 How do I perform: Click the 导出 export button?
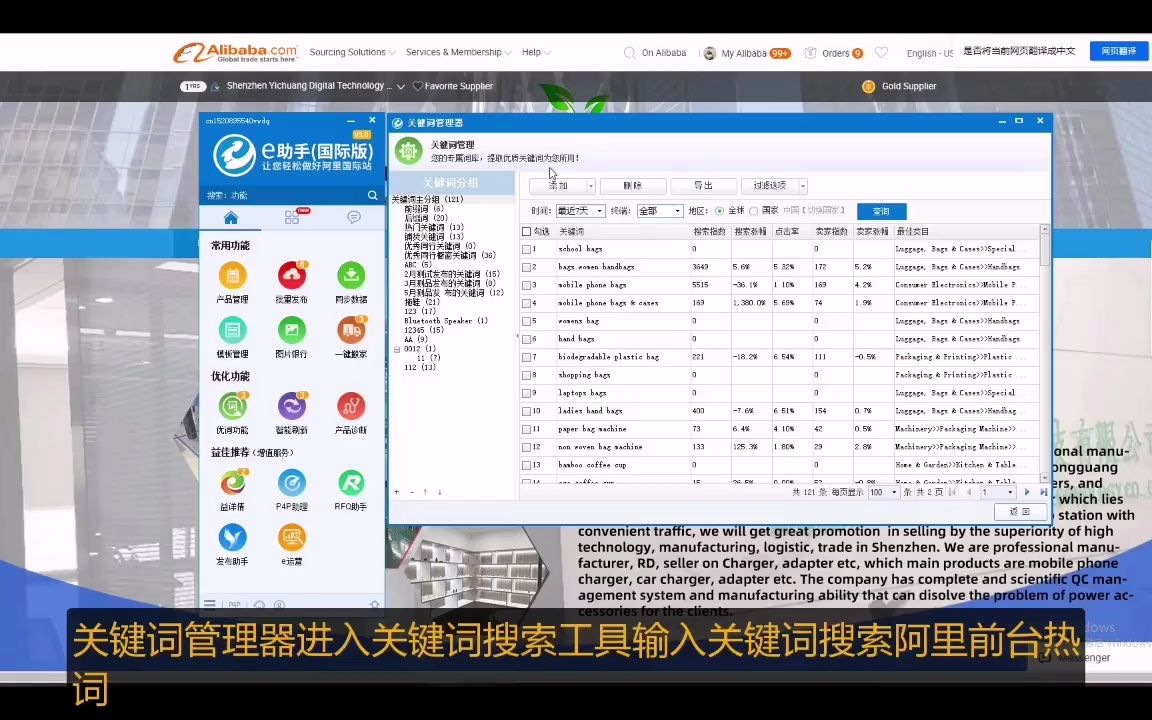tap(703, 186)
